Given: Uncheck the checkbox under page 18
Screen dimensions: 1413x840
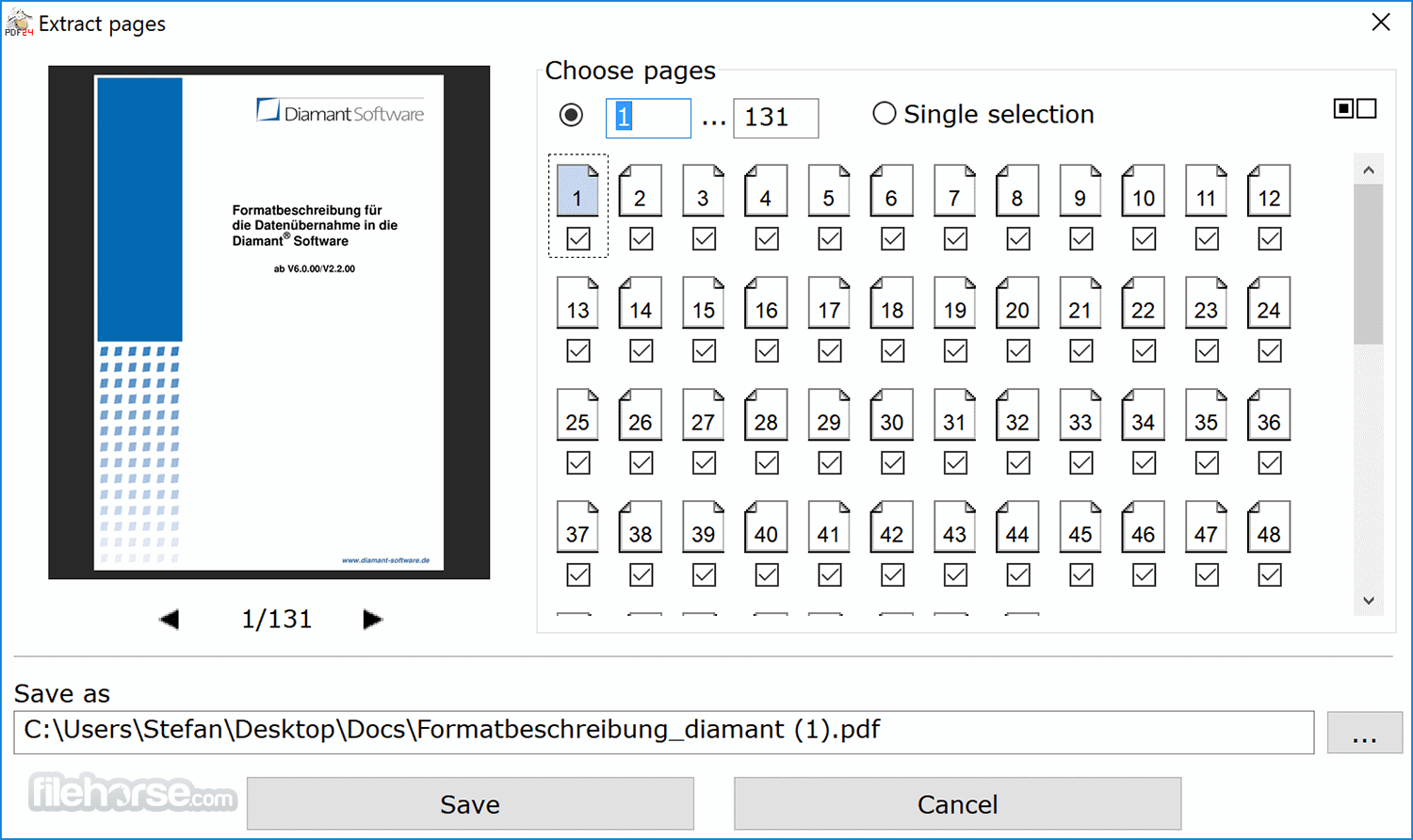Looking at the screenshot, I should point(892,351).
